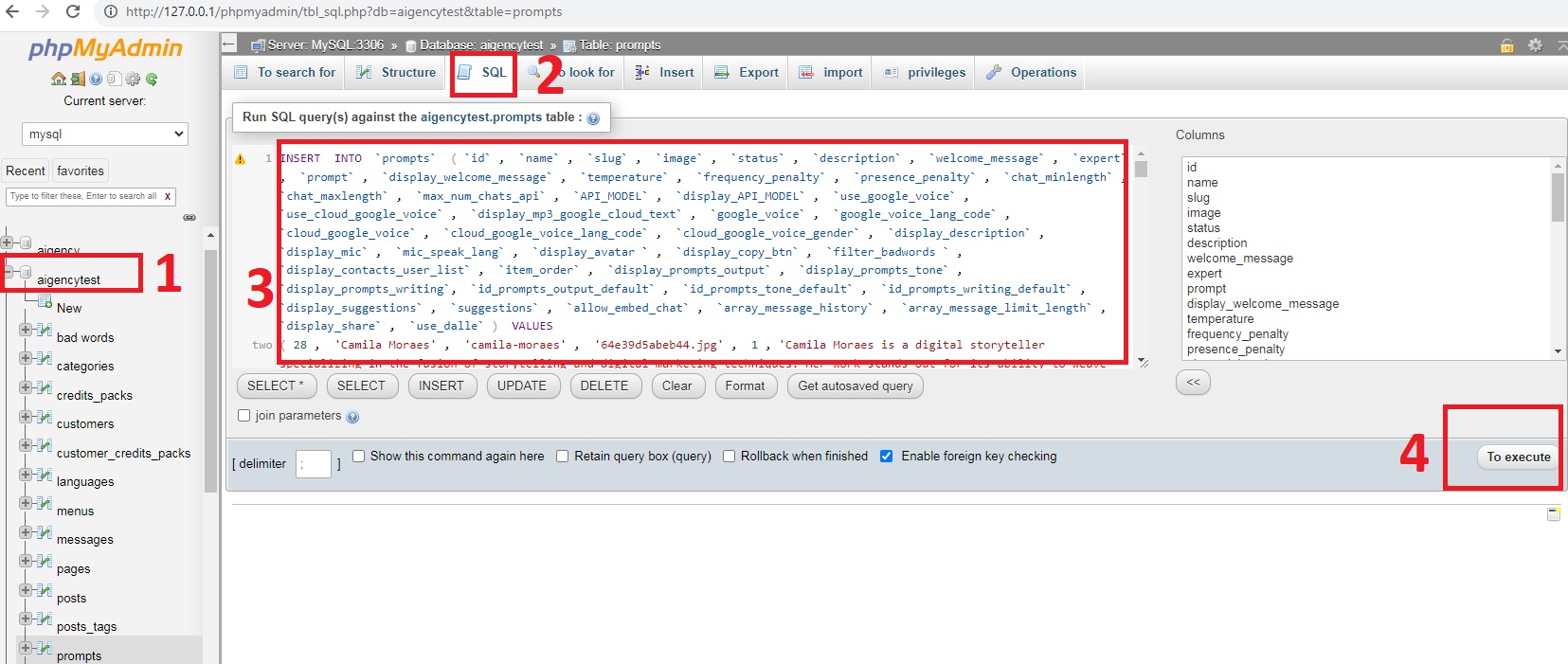The height and width of the screenshot is (664, 1568).
Task: Open the sidebar documentation help icon
Action: click(96, 79)
